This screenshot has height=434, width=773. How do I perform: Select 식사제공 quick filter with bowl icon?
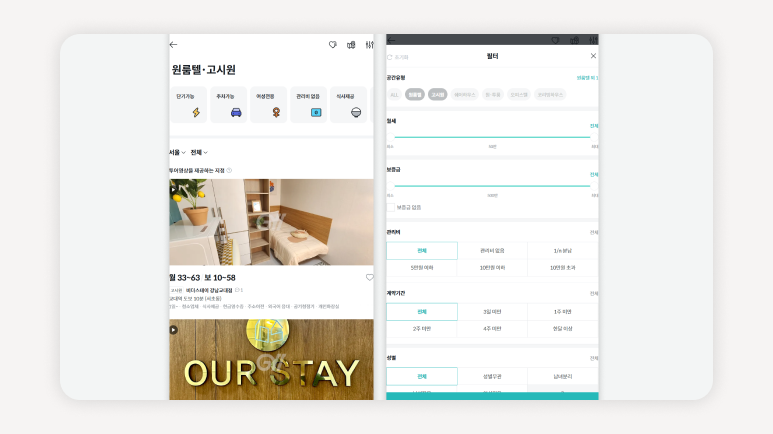pos(348,105)
